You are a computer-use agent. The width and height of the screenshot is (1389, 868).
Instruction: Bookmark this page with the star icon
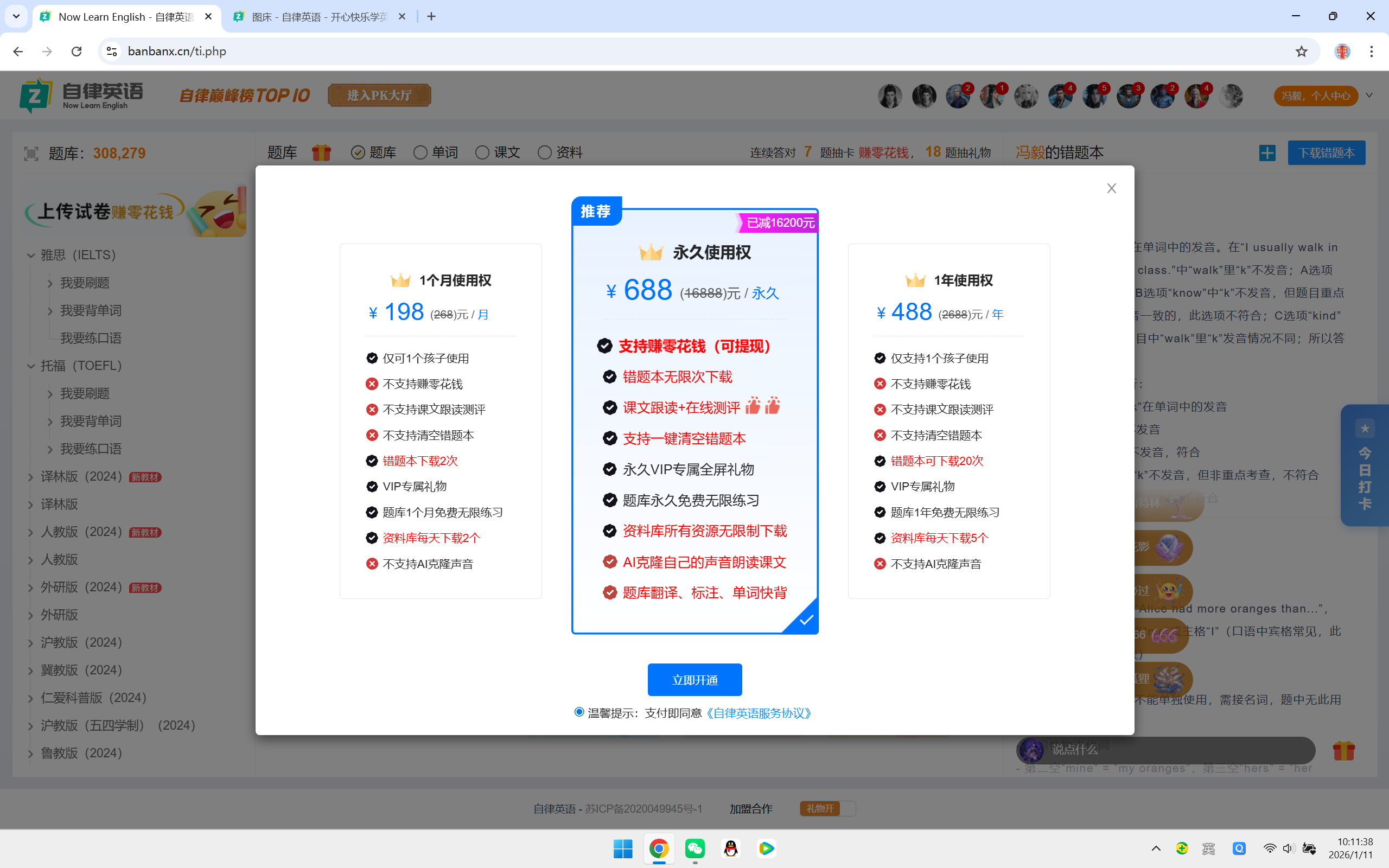(1301, 52)
